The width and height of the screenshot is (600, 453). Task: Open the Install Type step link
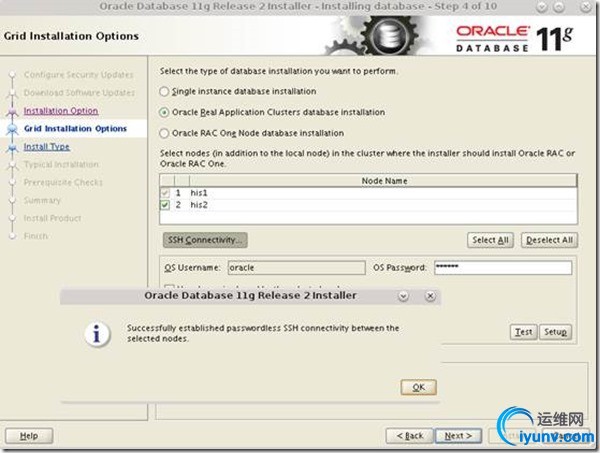click(x=46, y=147)
